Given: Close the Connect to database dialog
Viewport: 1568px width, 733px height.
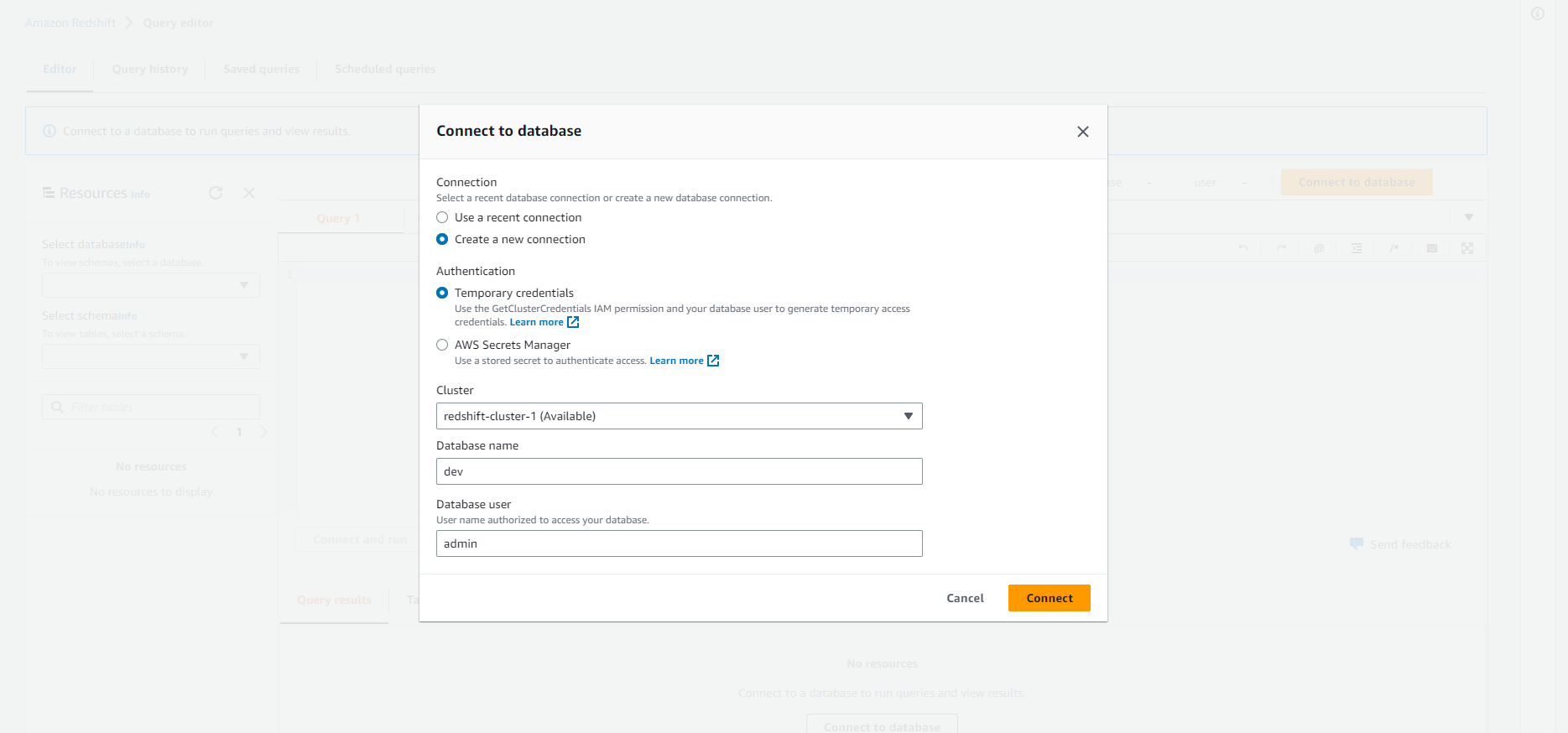Looking at the screenshot, I should 1083,132.
